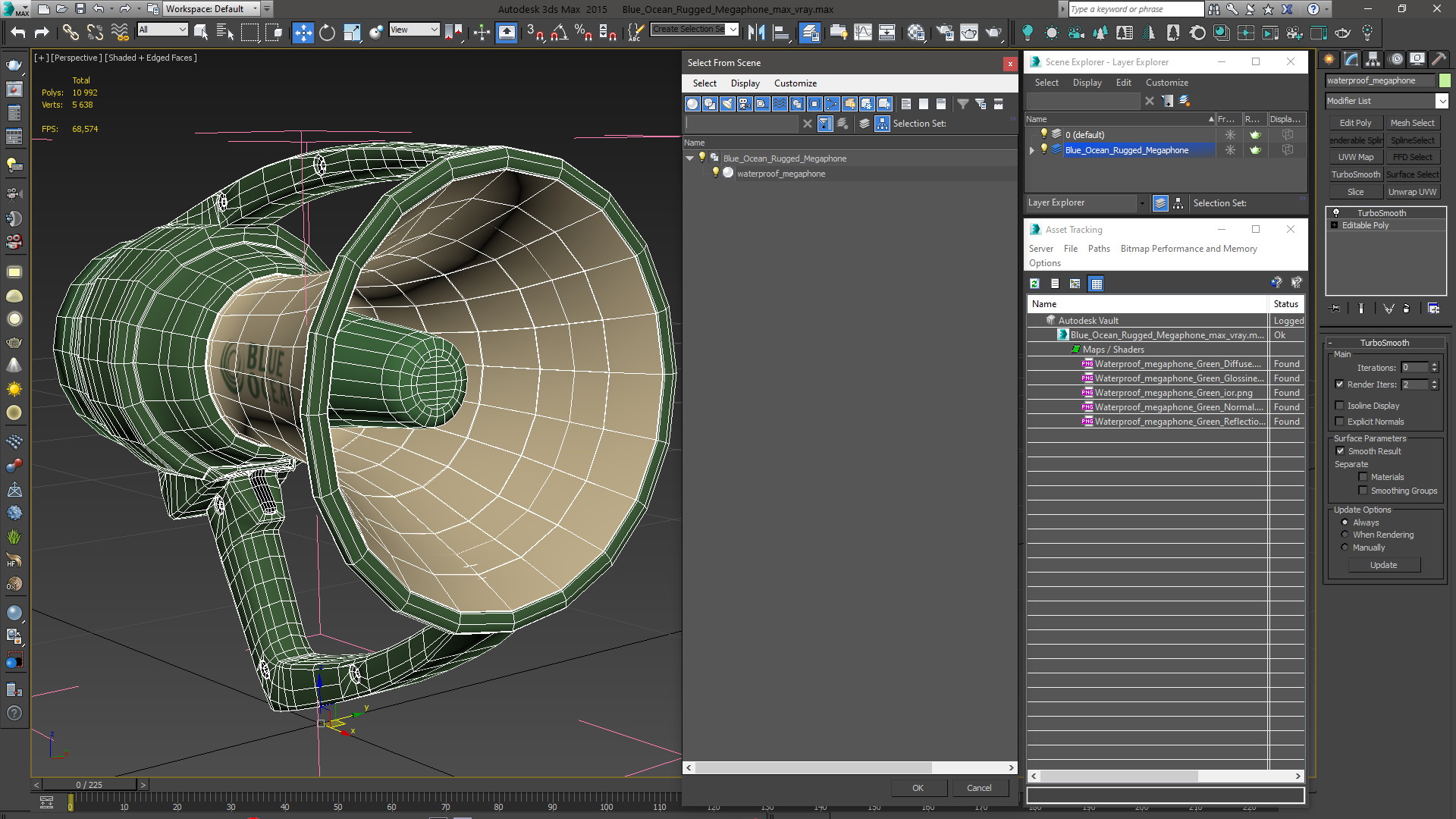Click the UVW Map modifier button
Screen dimensions: 1456x819
tap(1355, 157)
